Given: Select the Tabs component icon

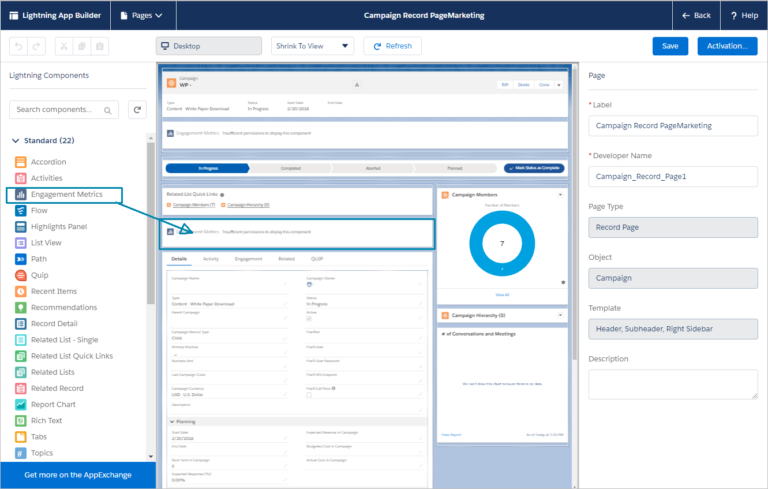Looking at the screenshot, I should [21, 437].
